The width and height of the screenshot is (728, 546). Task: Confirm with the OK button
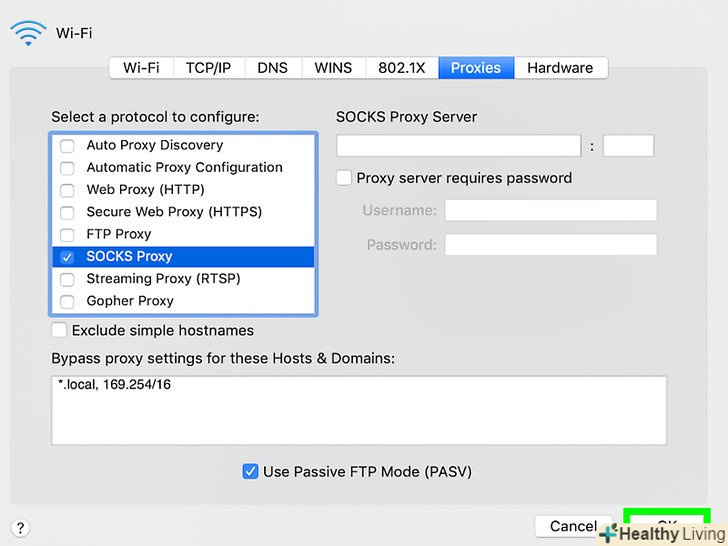[666, 524]
